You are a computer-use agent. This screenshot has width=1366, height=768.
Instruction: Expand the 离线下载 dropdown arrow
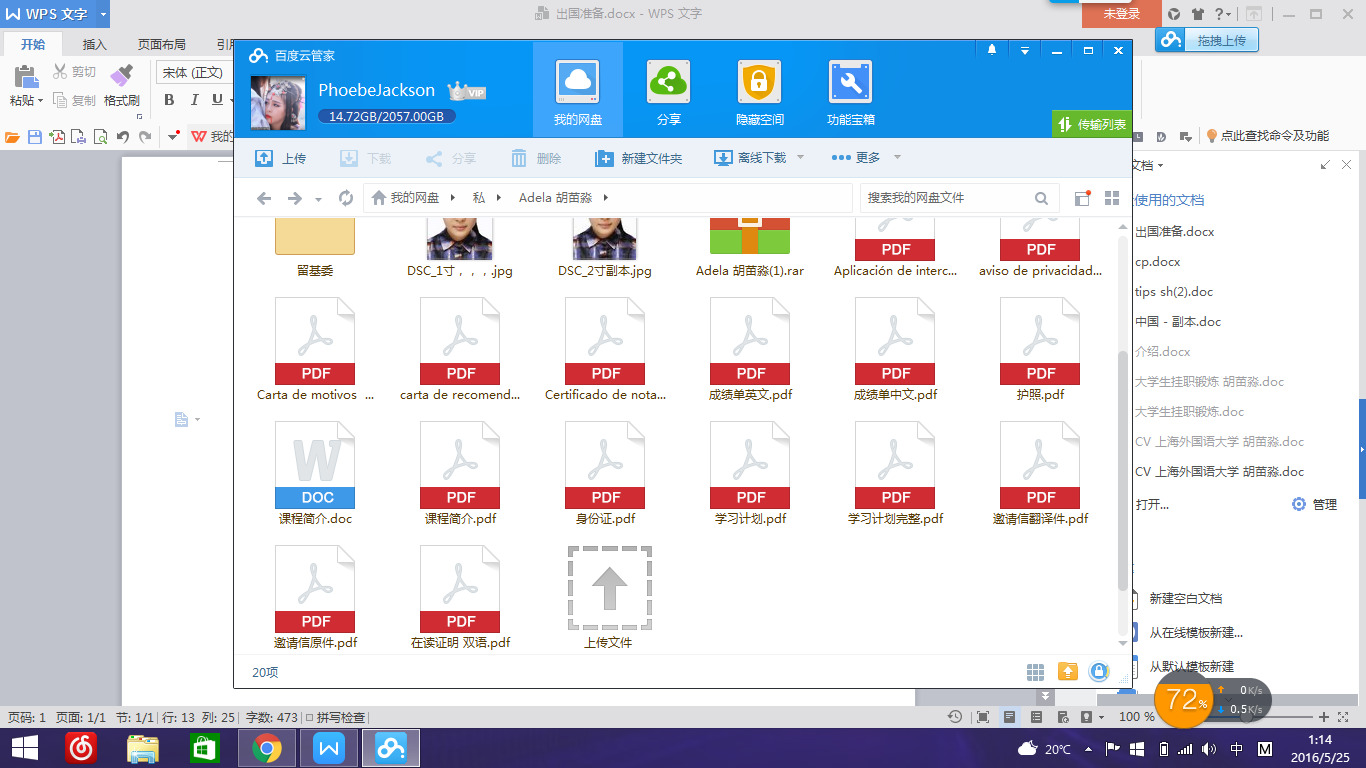(x=800, y=157)
